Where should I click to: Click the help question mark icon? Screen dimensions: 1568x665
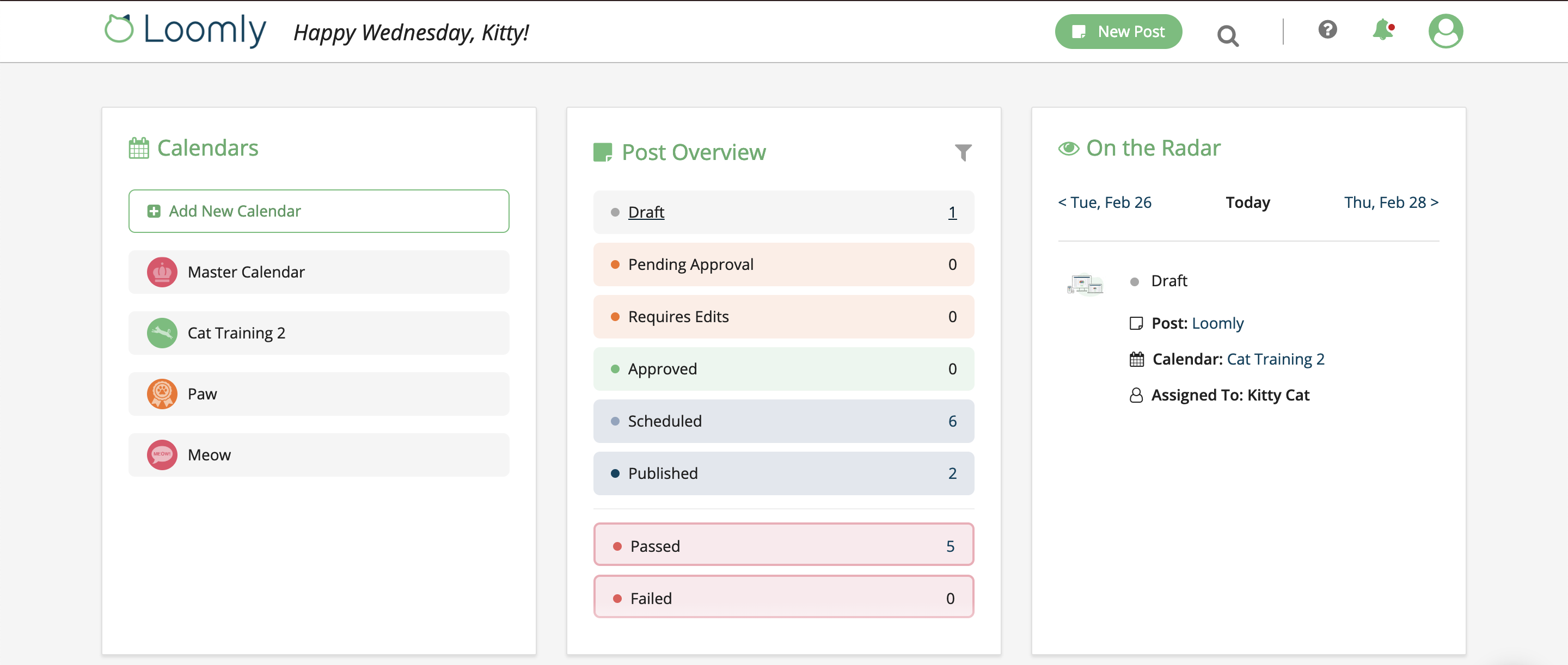coord(1327,30)
